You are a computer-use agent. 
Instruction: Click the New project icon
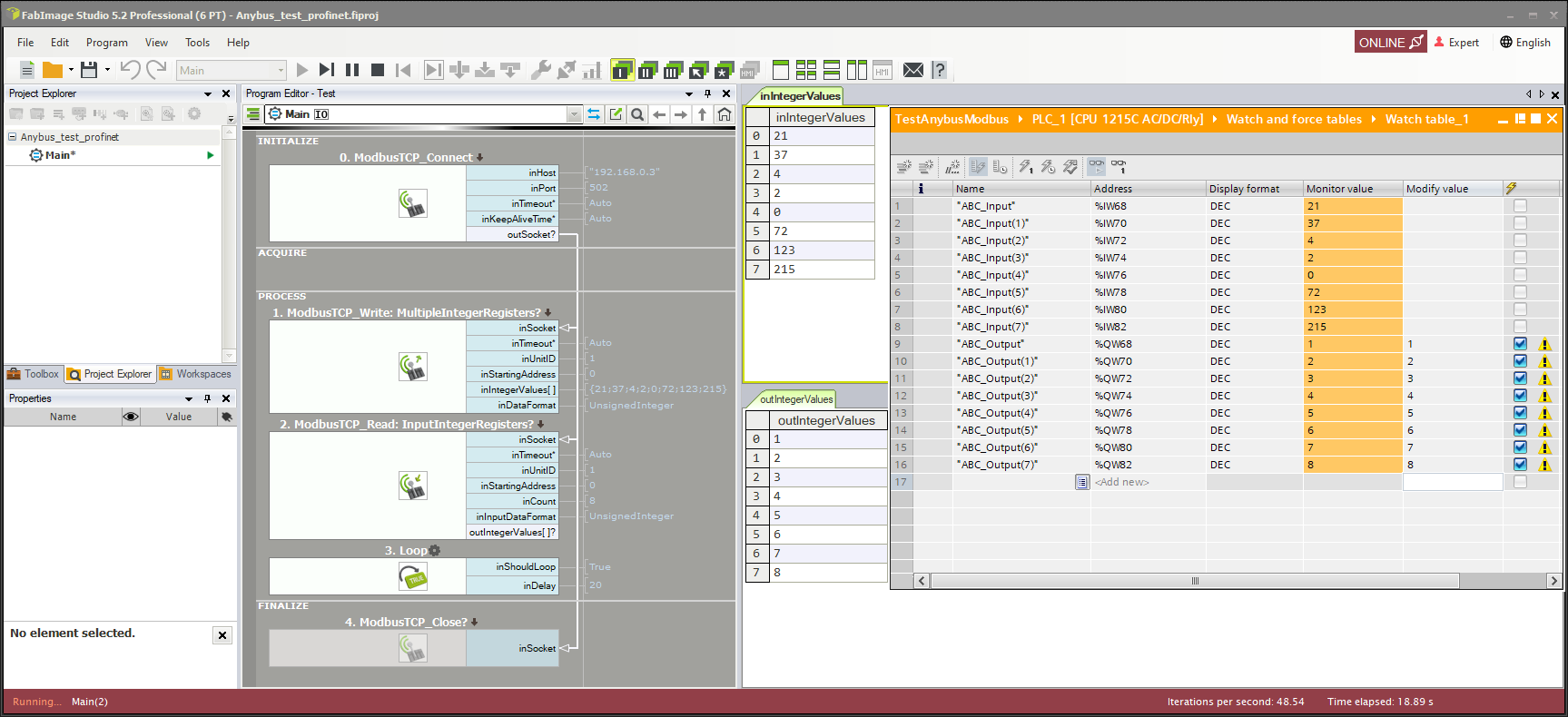pos(27,70)
